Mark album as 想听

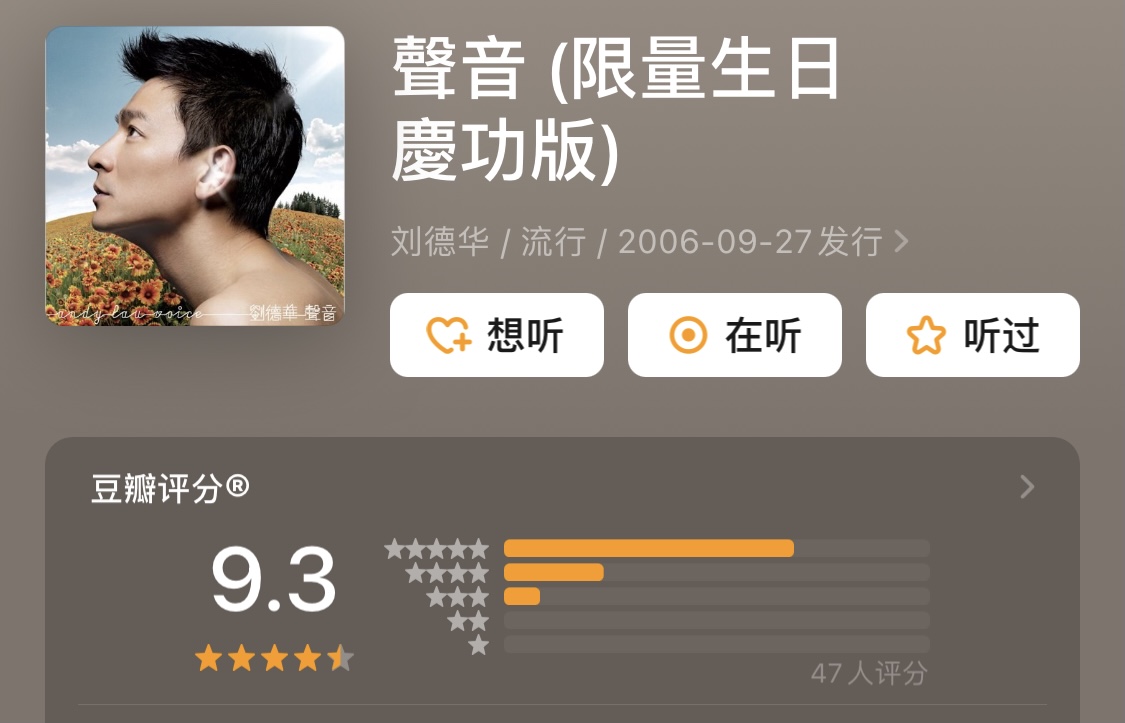pyautogui.click(x=496, y=335)
